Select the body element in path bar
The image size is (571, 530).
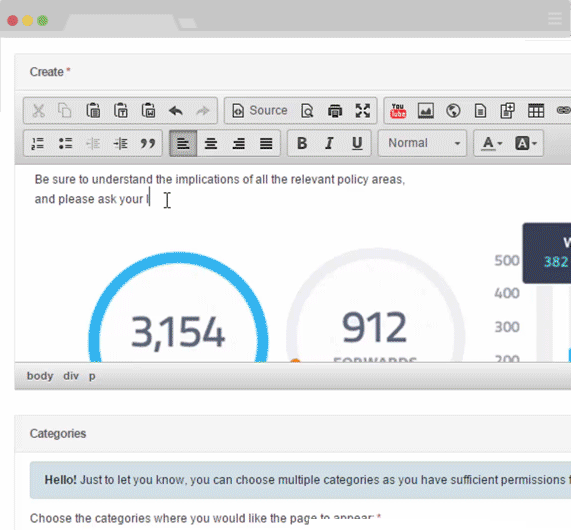[x=40, y=376]
